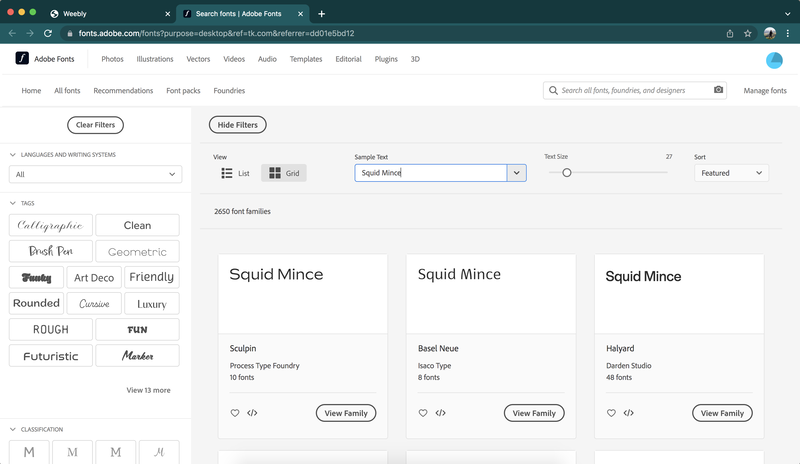Toggle the Art Deco tag filter
Screen dimensions: 800x464
click(94, 277)
